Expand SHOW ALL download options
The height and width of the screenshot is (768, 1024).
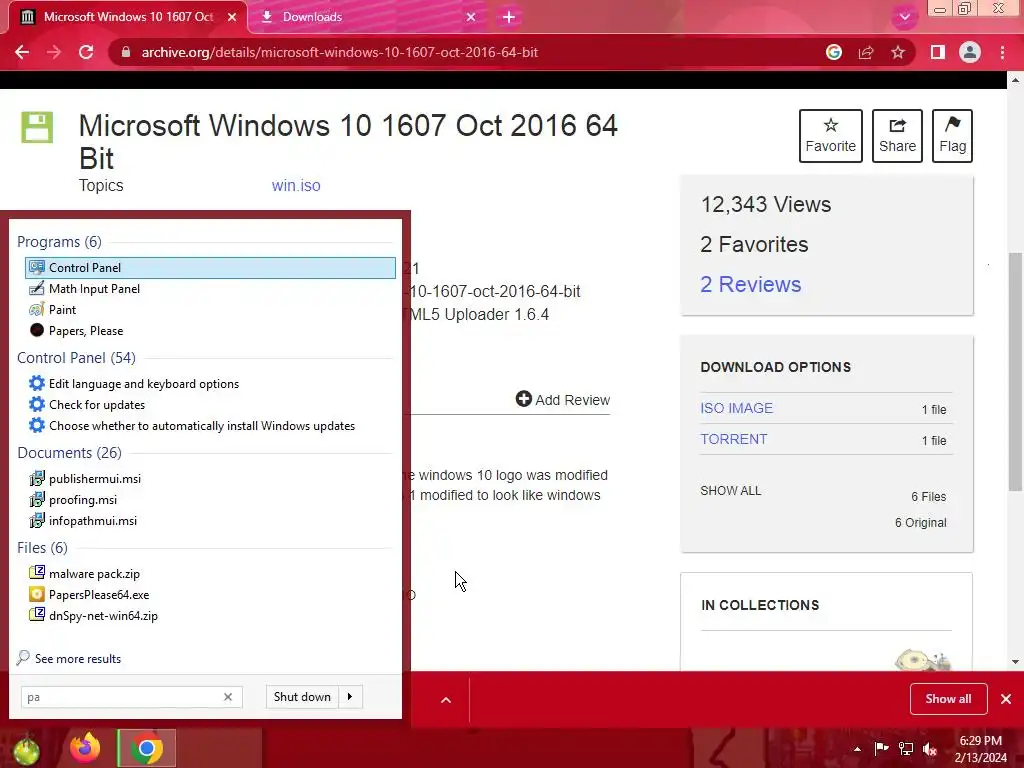730,490
